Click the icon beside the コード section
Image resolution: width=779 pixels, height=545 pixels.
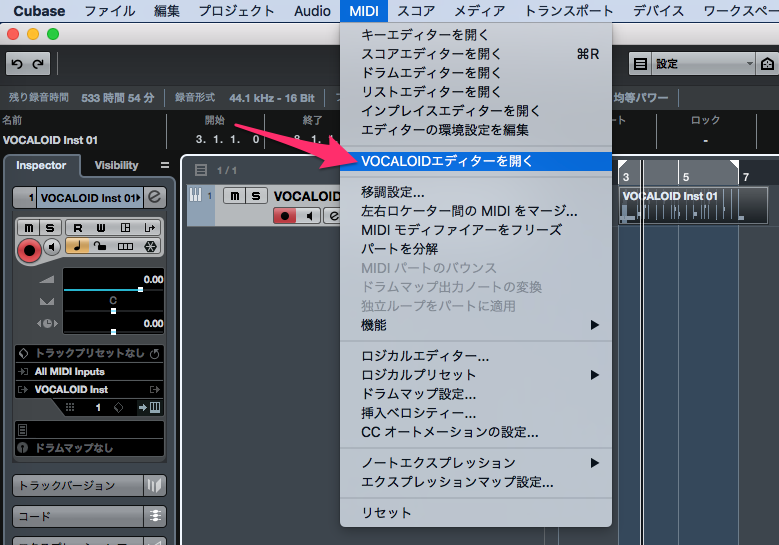tap(155, 516)
